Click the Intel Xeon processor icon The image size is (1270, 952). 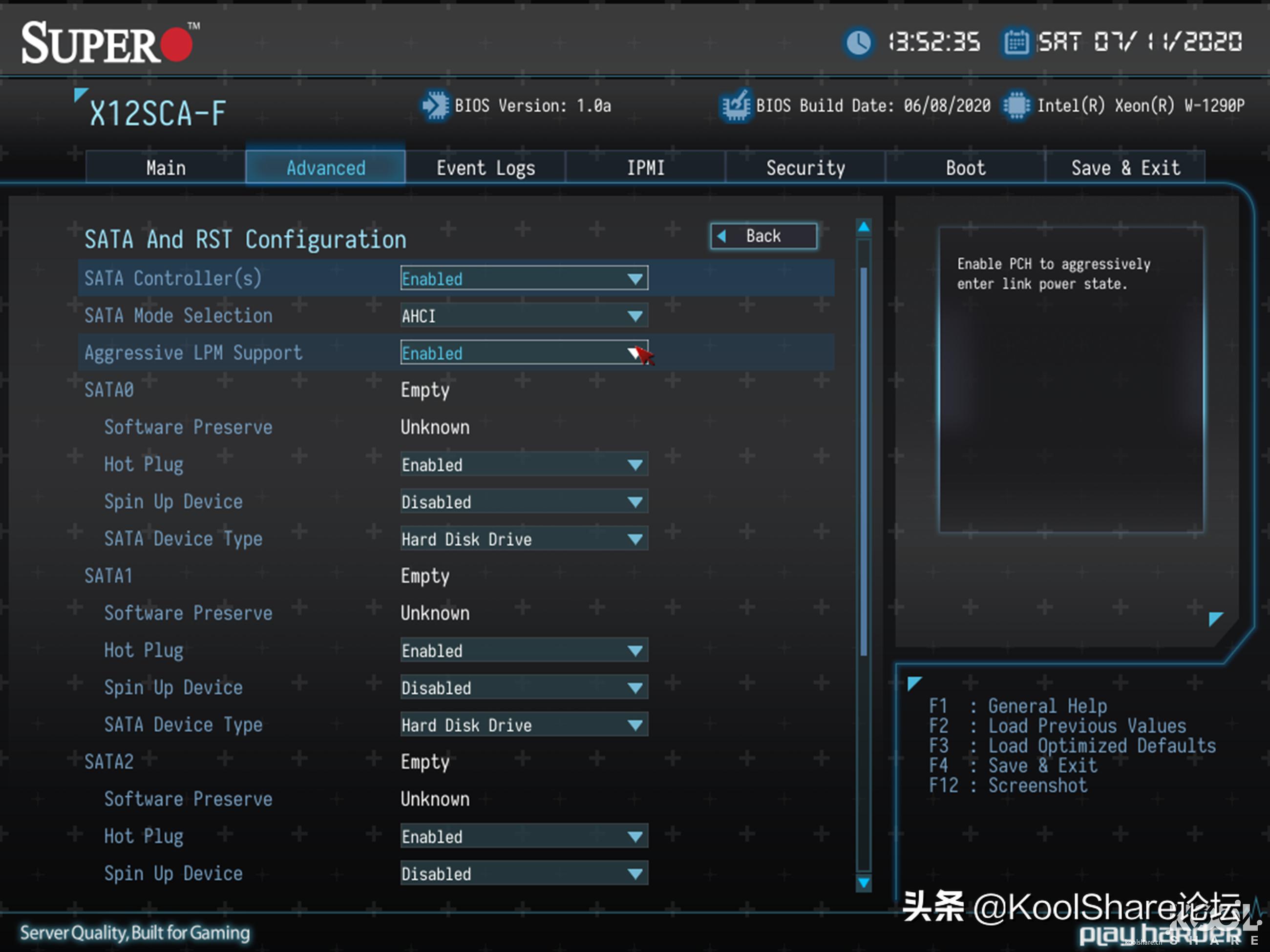[x=1016, y=105]
